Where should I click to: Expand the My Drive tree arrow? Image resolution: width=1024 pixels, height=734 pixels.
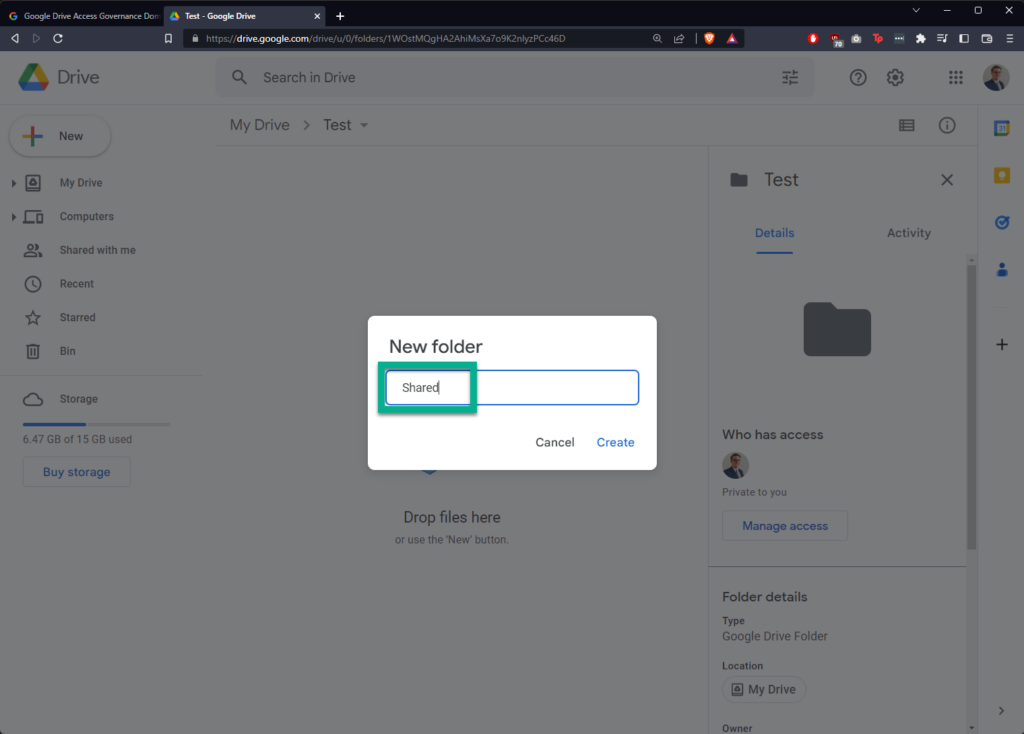[x=13, y=184]
